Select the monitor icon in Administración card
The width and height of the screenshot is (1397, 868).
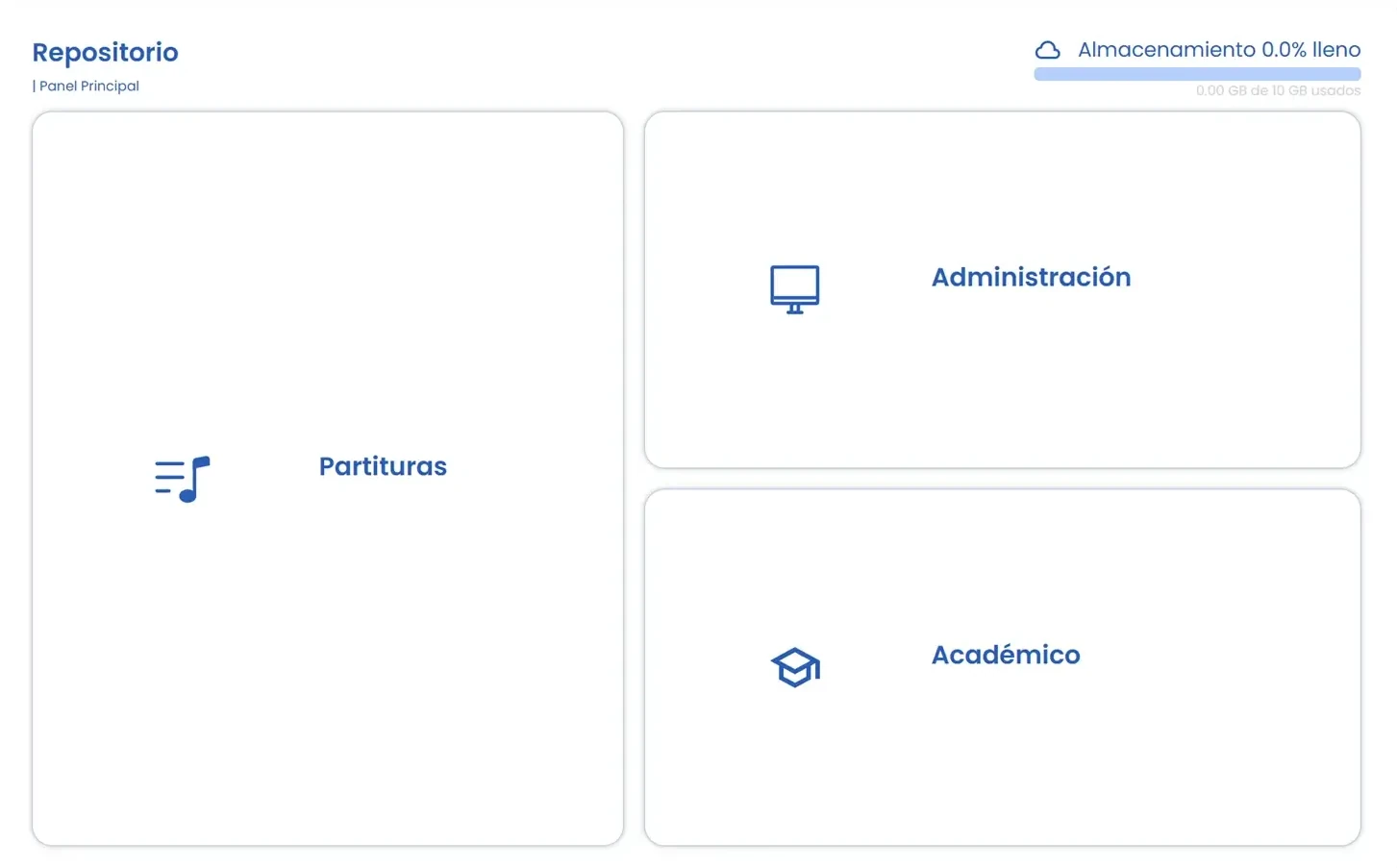[x=794, y=287]
